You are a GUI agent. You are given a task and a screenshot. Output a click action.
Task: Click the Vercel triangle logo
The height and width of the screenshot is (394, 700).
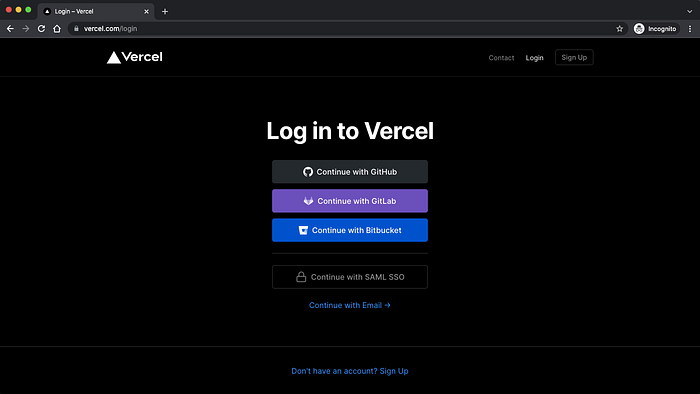click(114, 58)
